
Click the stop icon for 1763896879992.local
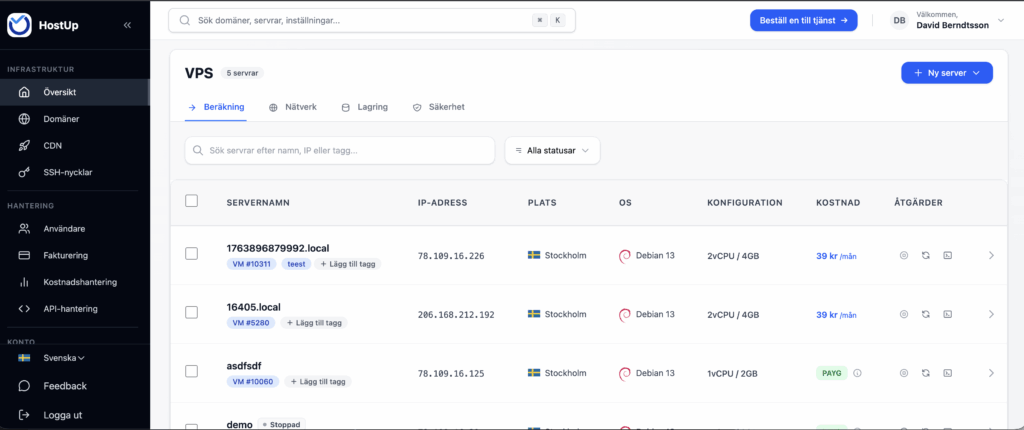904,256
